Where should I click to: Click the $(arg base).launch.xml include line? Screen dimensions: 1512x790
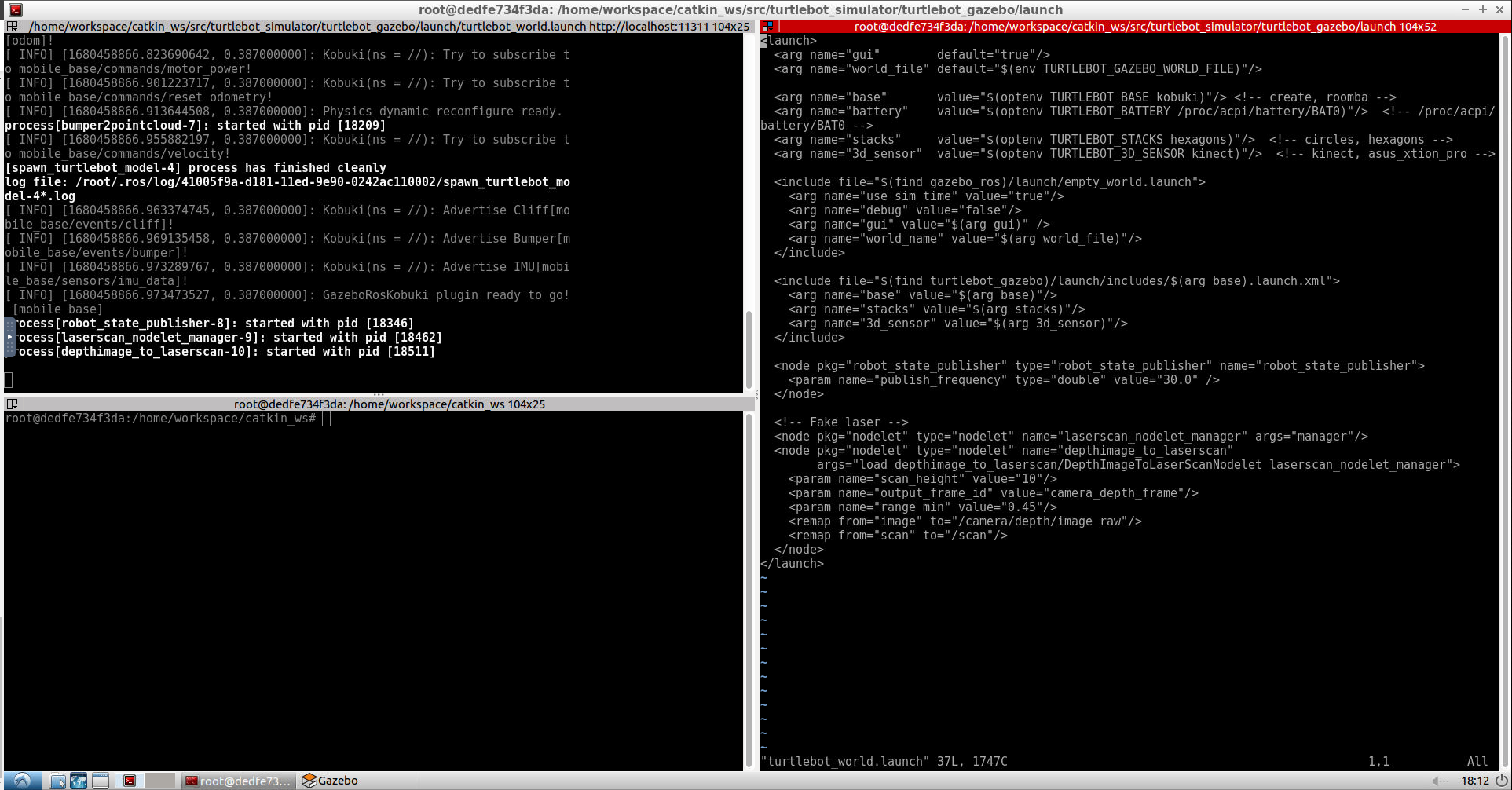tap(1057, 281)
